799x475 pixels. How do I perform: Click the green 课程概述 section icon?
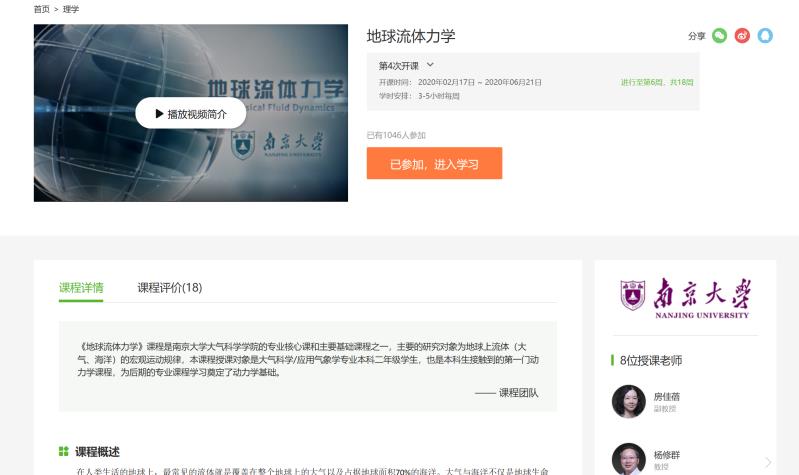(64, 452)
